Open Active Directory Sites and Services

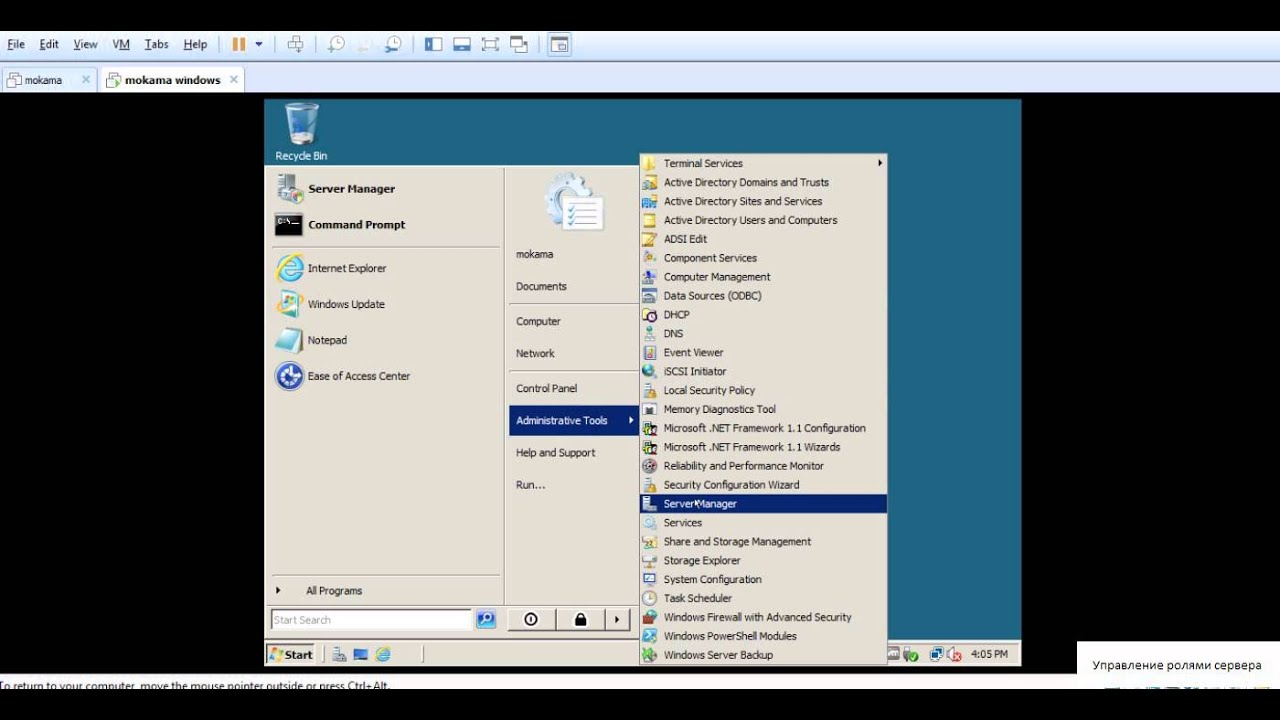pyautogui.click(x=763, y=201)
